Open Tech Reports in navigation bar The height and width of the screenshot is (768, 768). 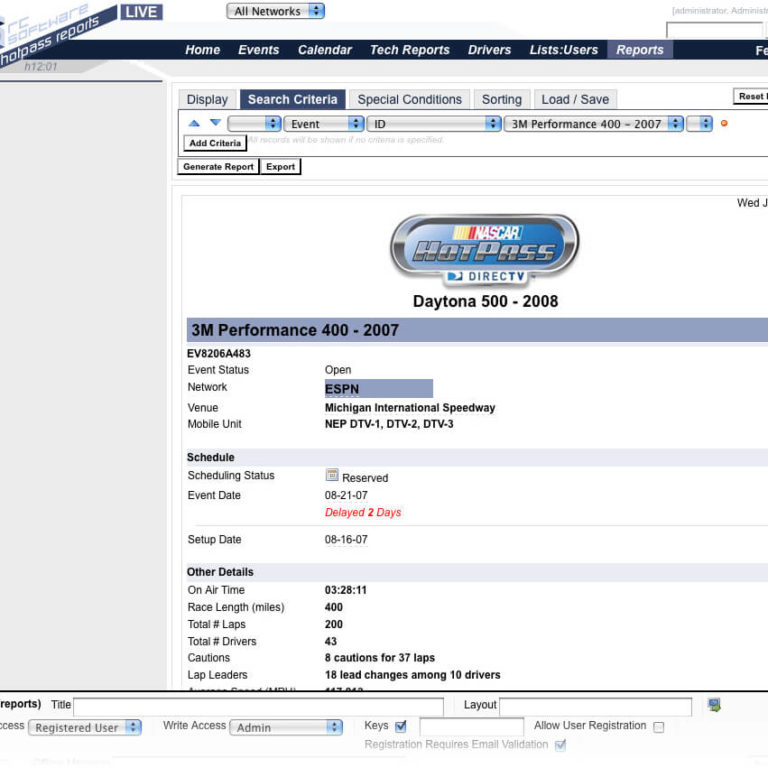click(409, 50)
